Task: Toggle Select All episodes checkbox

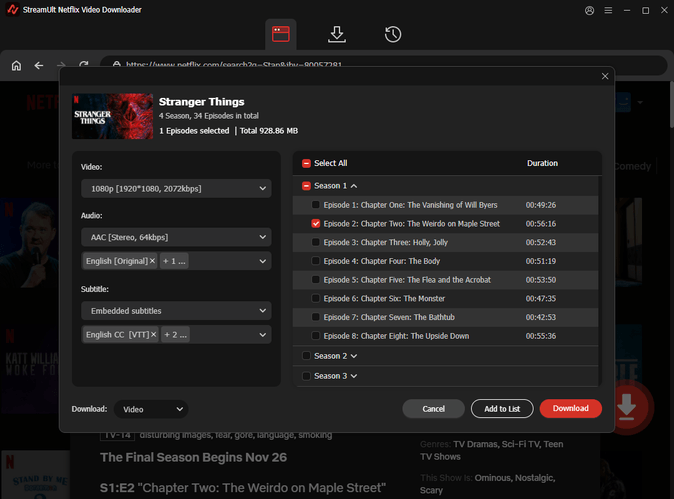Action: (x=306, y=163)
